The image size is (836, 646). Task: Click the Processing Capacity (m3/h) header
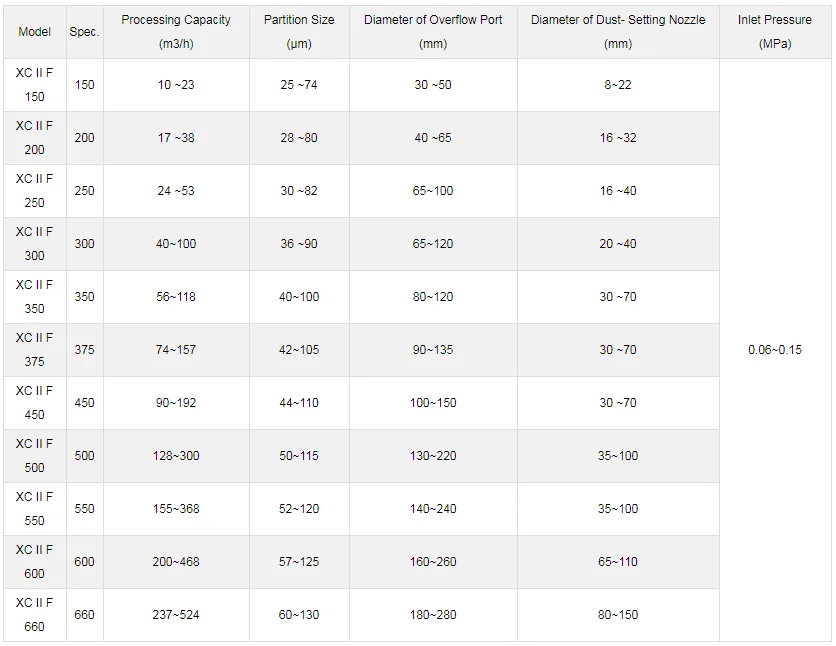tap(176, 32)
